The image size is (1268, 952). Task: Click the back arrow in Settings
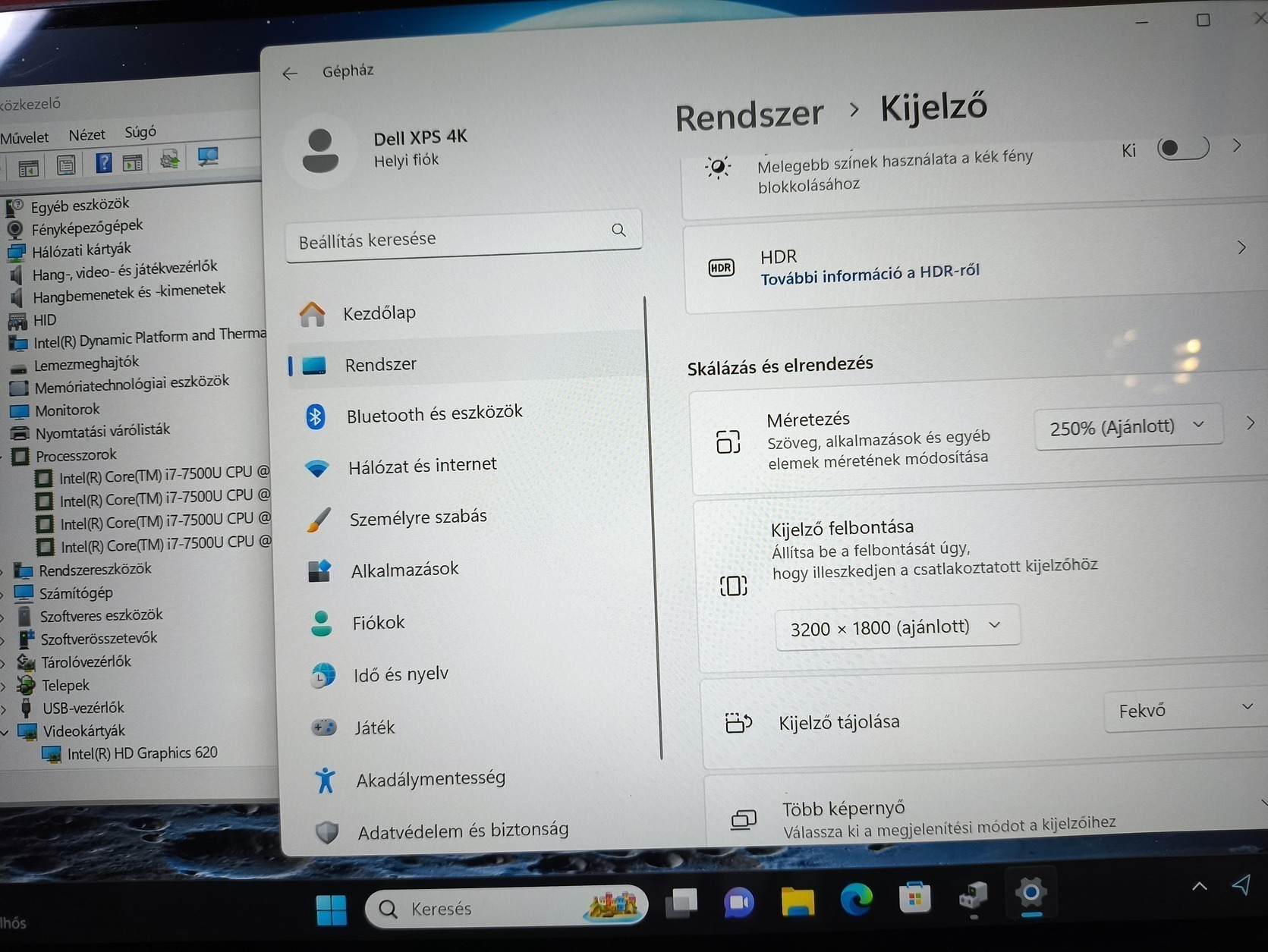(x=289, y=74)
